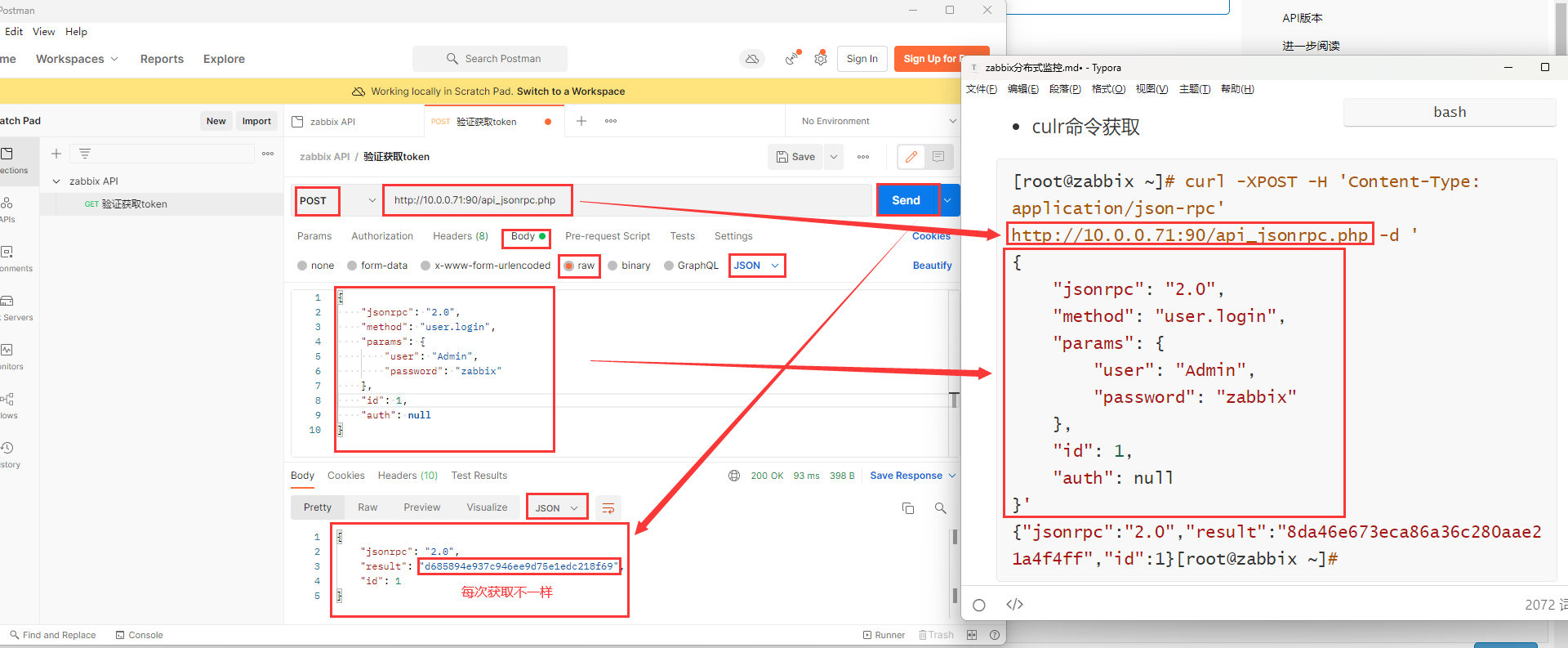This screenshot has width=1568, height=648.
Task: Open request body JSON format dropdown
Action: click(756, 266)
